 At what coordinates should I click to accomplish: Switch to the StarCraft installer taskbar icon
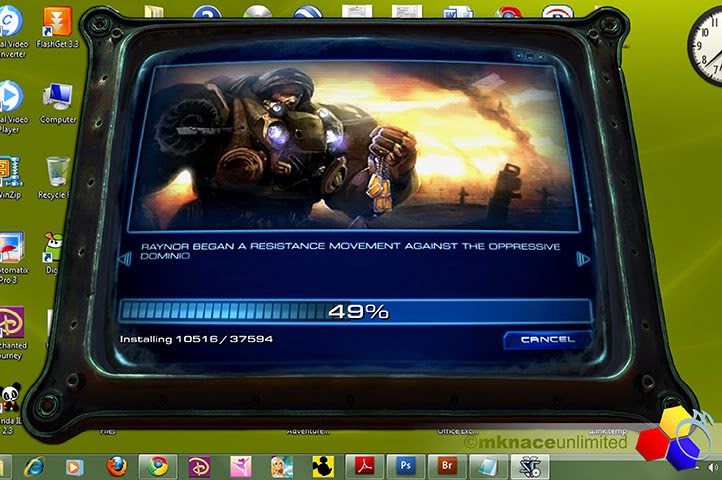pyautogui.click(x=530, y=467)
